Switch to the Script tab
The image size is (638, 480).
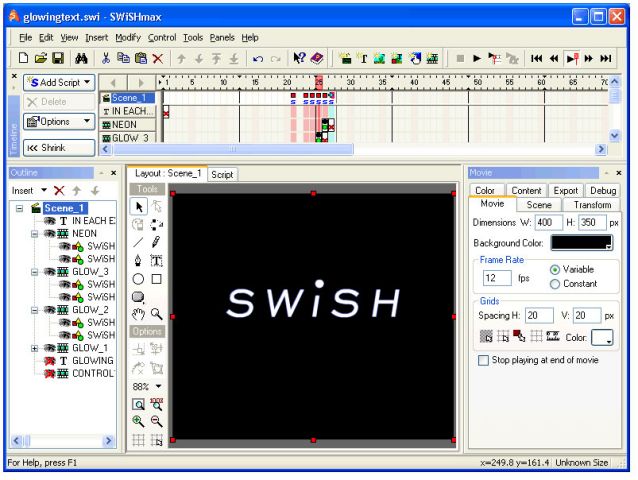click(222, 175)
